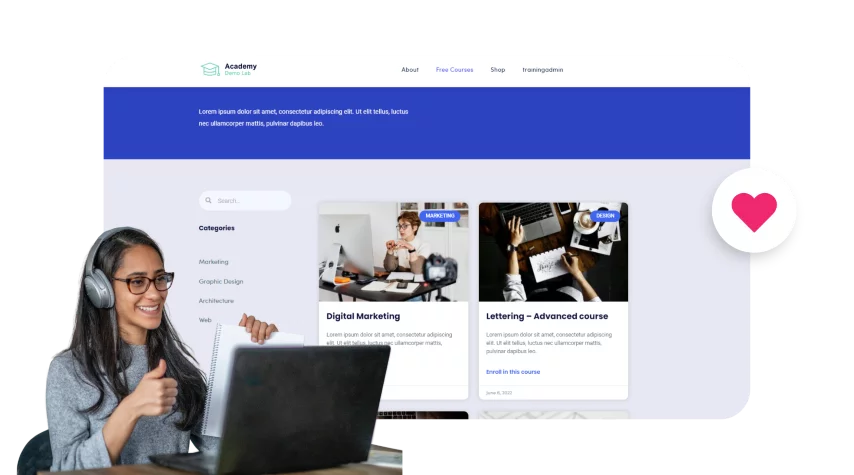Click the Lettering – Advanced course title

coord(547,316)
